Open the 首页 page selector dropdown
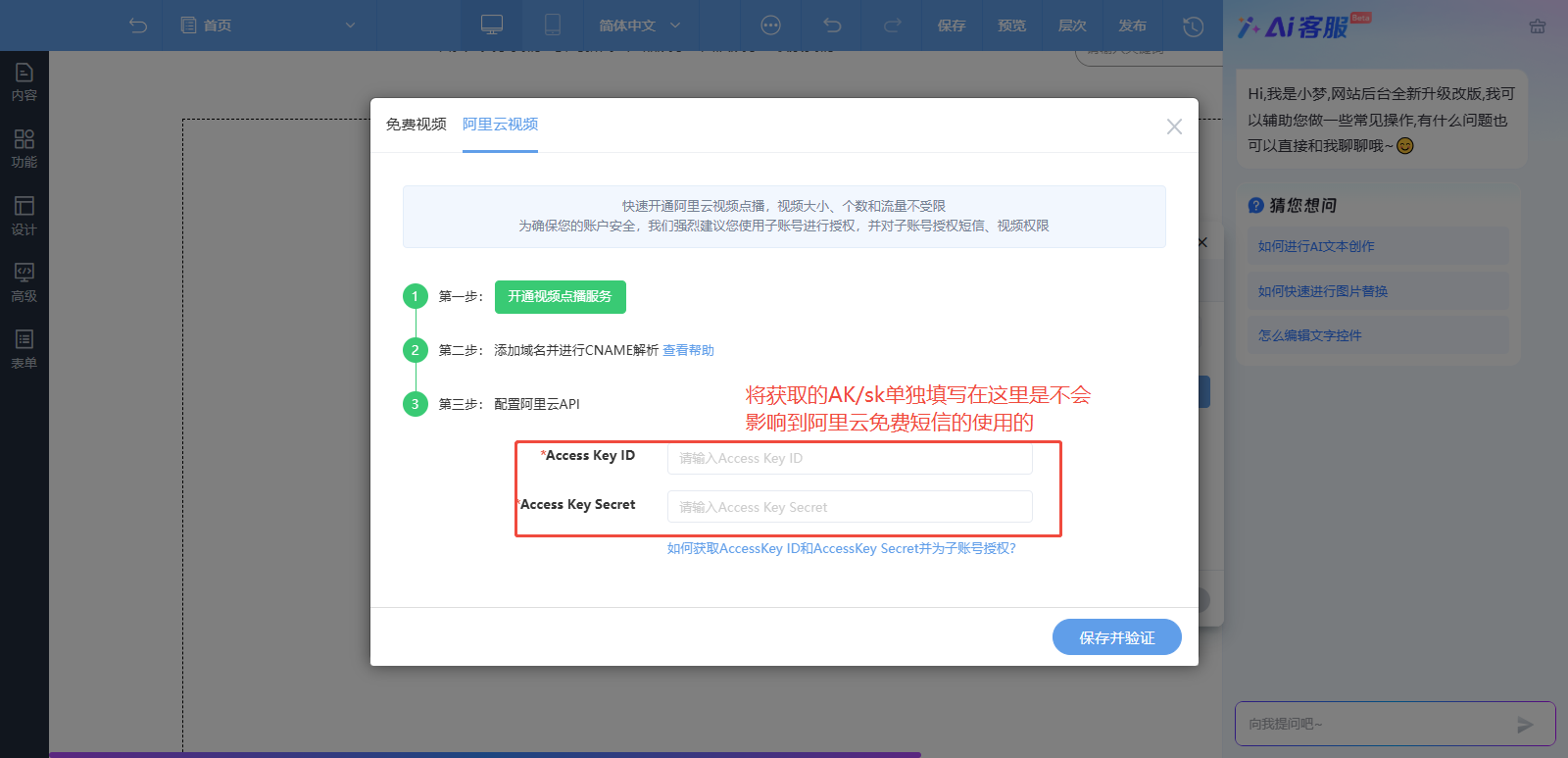Image resolution: width=1568 pixels, height=758 pixels. point(269,25)
